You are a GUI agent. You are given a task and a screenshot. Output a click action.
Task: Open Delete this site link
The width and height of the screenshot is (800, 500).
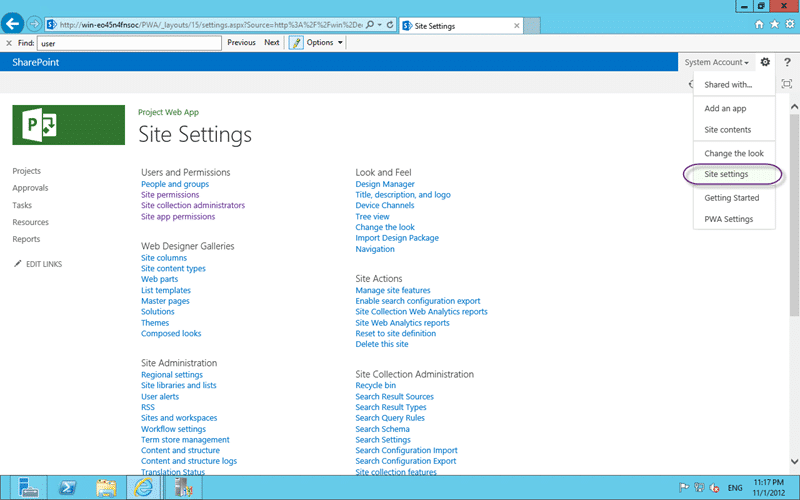point(382,344)
